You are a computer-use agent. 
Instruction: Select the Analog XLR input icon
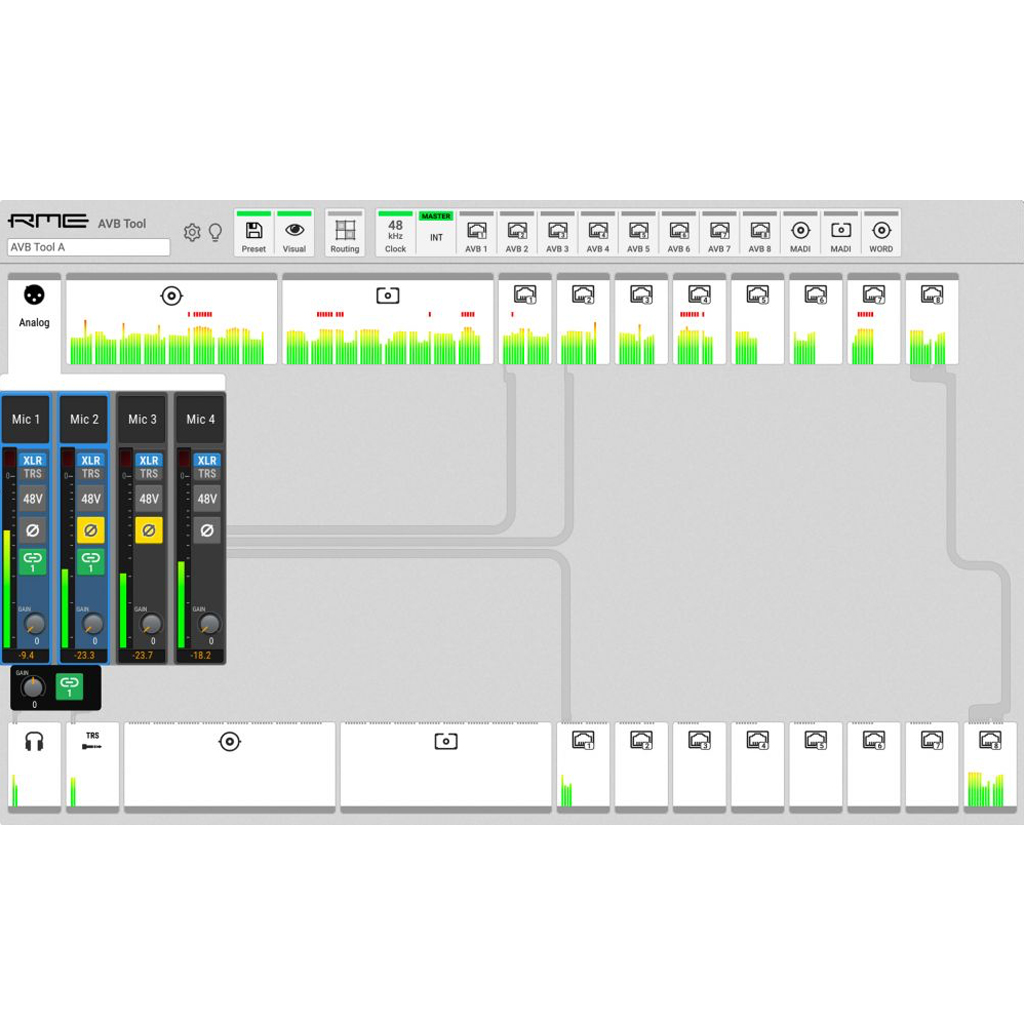pyautogui.click(x=34, y=294)
